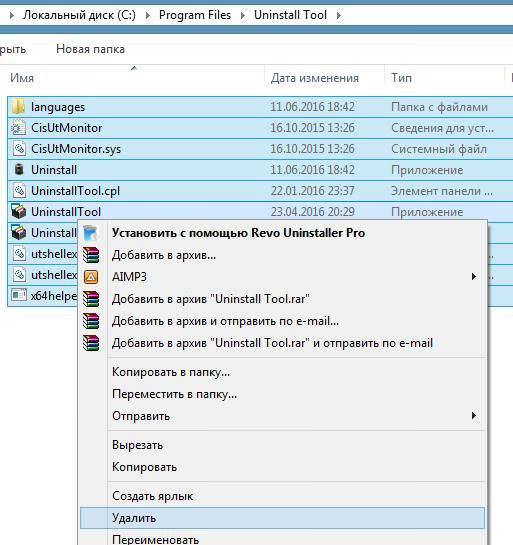The height and width of the screenshot is (545, 513).
Task: Select the 'Uninstall' application file name
Action: tap(54, 170)
